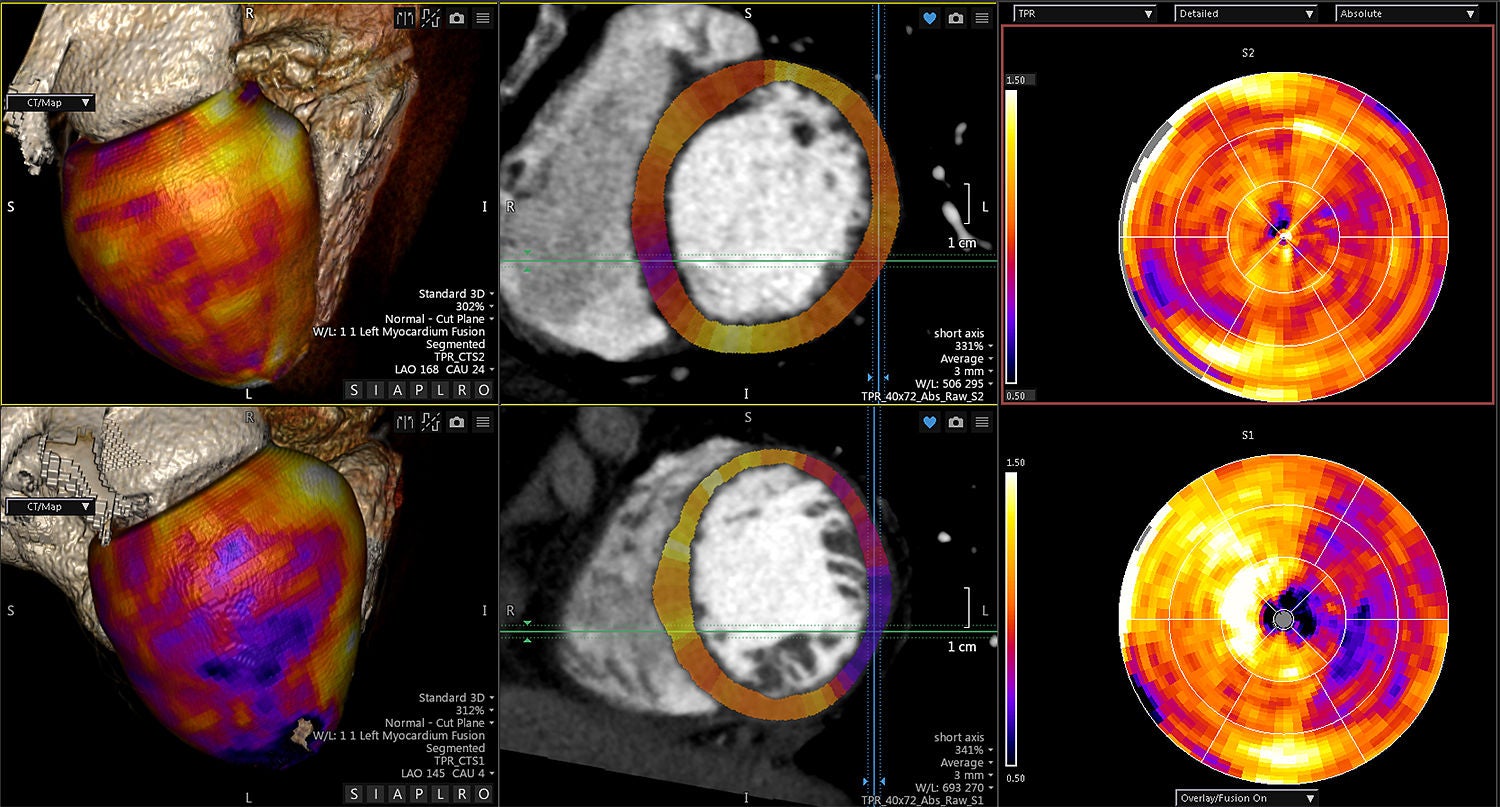Image resolution: width=1500 pixels, height=807 pixels.
Task: Open the Overlay/Fusion On dropdown
Action: point(1246,798)
